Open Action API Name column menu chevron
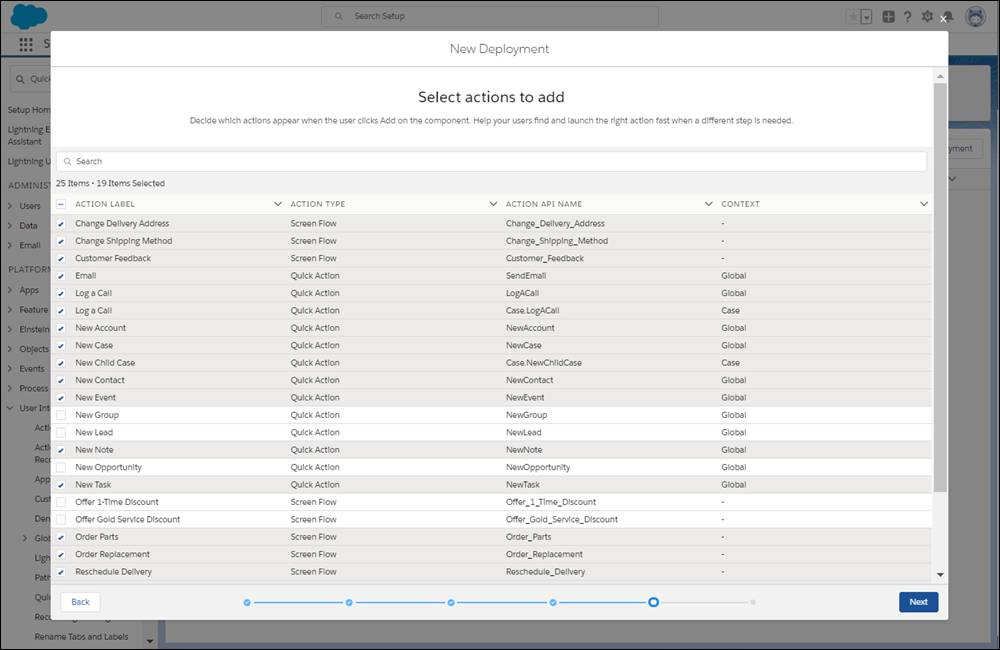 [x=709, y=204]
